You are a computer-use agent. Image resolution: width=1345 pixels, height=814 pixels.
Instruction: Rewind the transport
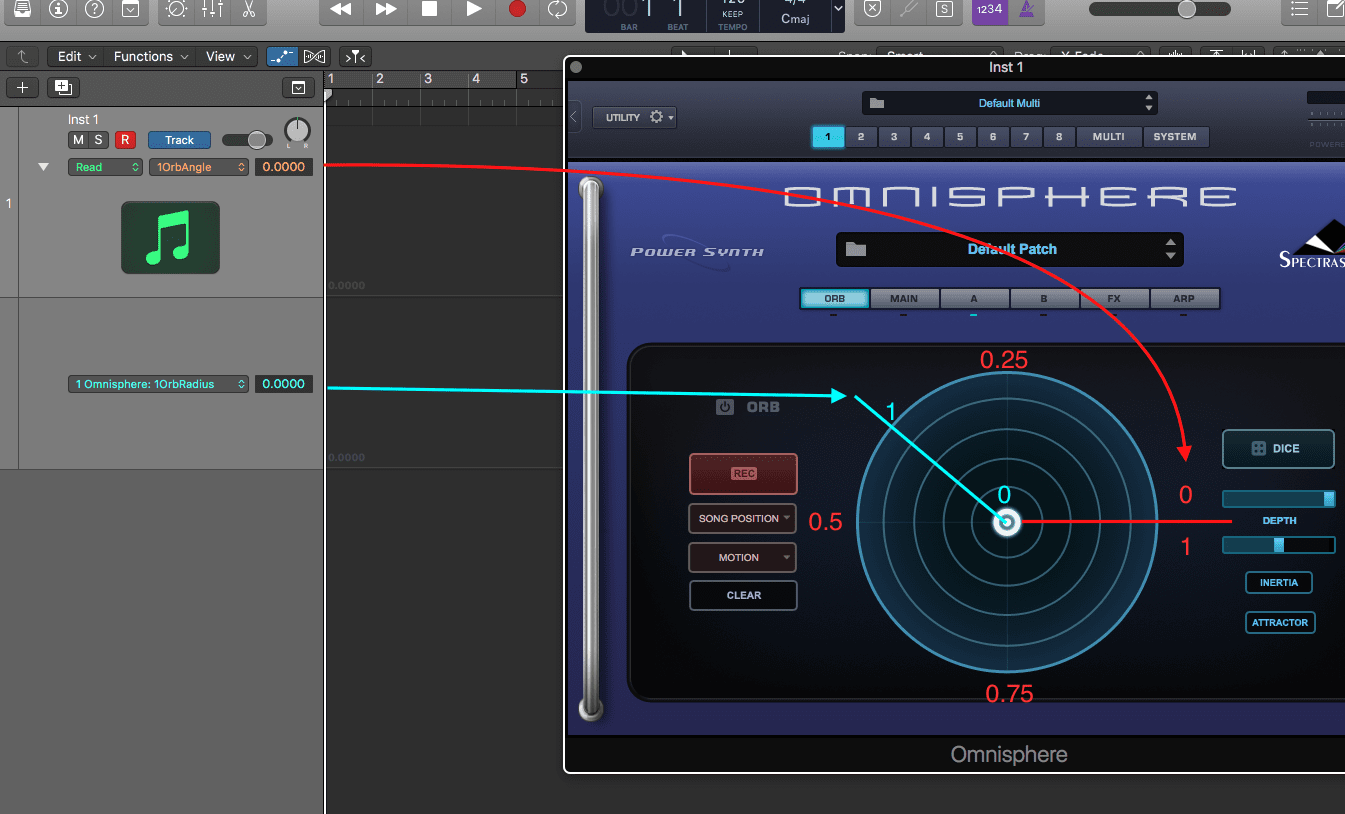[x=341, y=10]
